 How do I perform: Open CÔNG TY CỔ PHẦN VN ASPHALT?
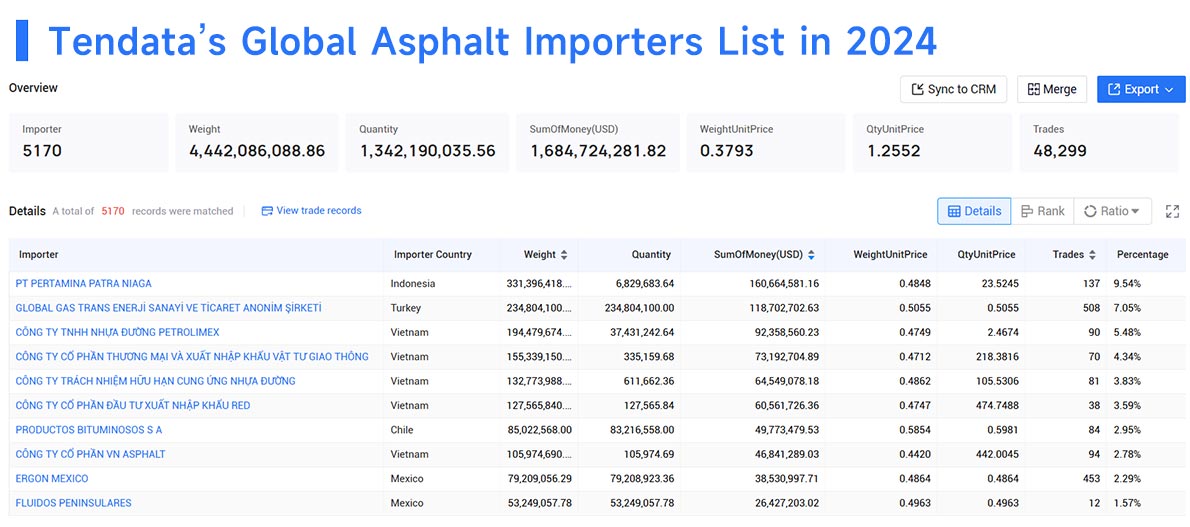point(90,453)
